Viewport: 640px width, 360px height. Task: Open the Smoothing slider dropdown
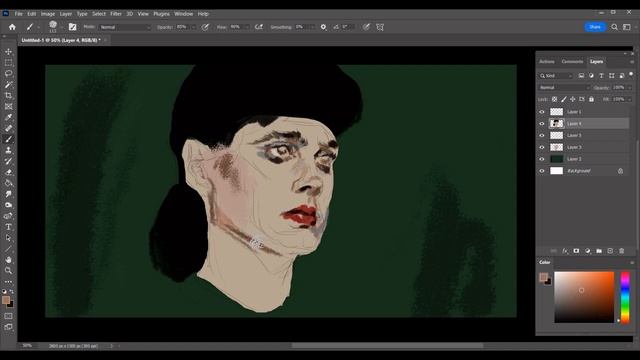pos(312,27)
